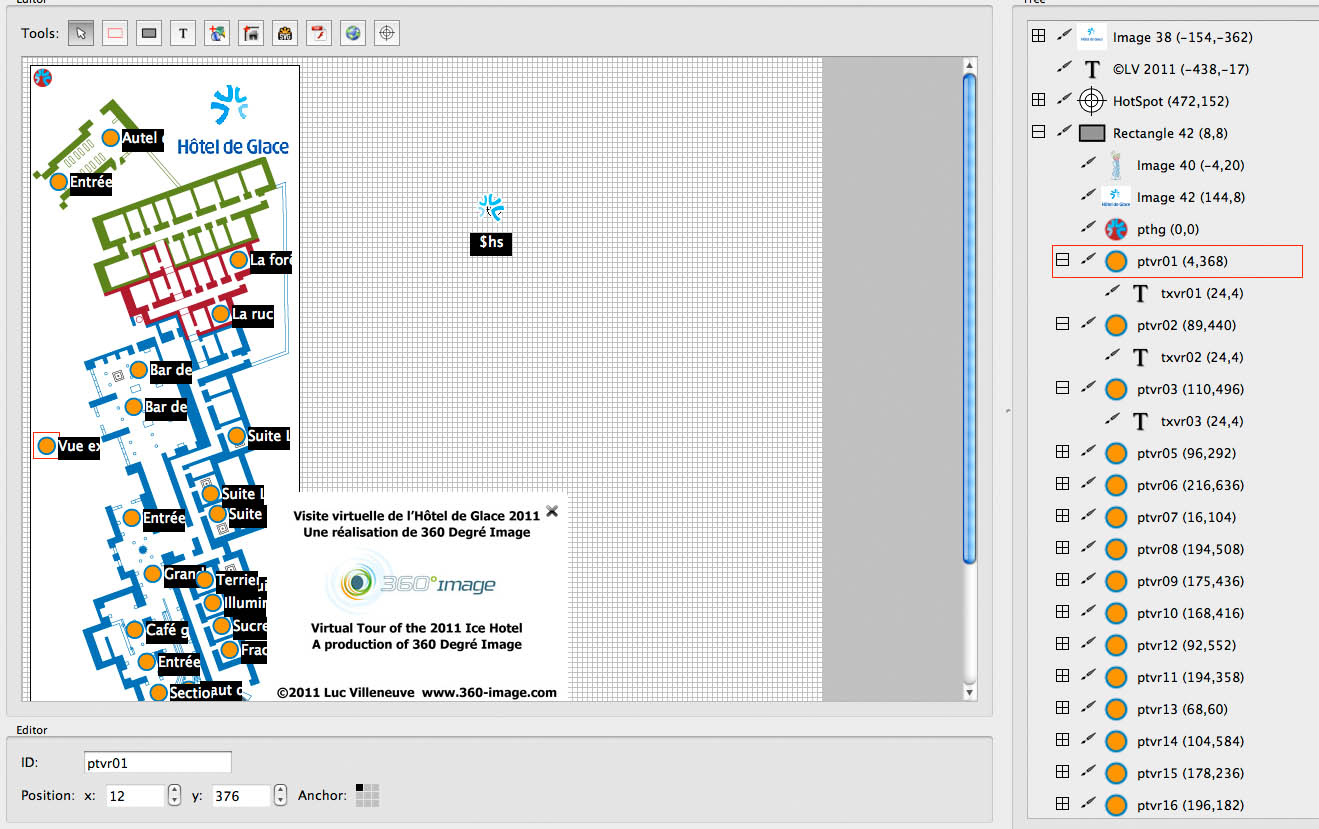Select the PDF/Flash document tool

pyautogui.click(x=319, y=33)
